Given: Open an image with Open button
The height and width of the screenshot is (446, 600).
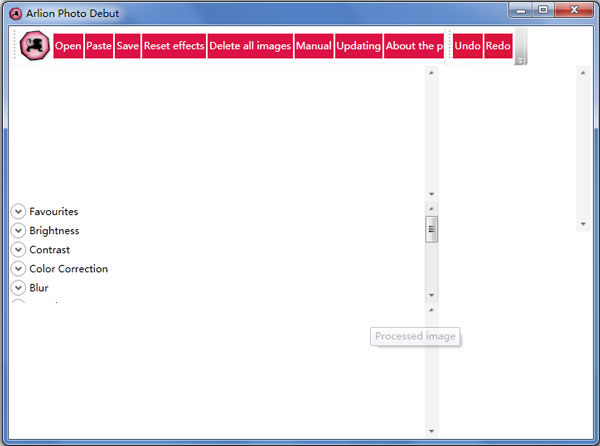Looking at the screenshot, I should coord(68,46).
